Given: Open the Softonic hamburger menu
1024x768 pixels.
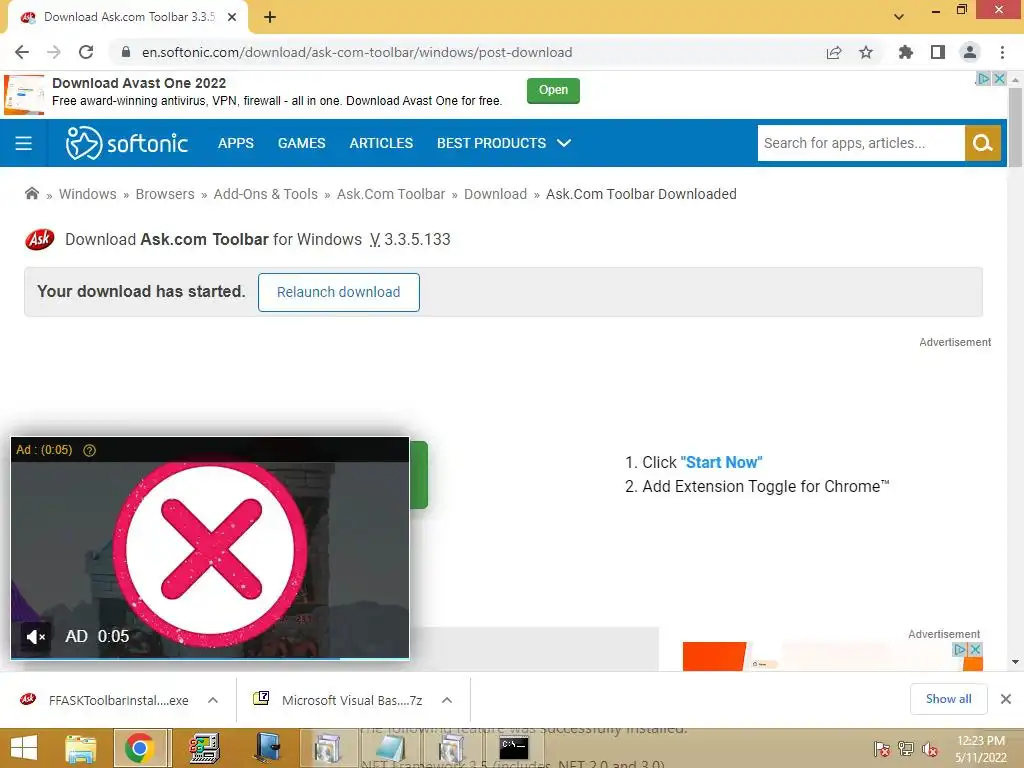Looking at the screenshot, I should coord(24,143).
